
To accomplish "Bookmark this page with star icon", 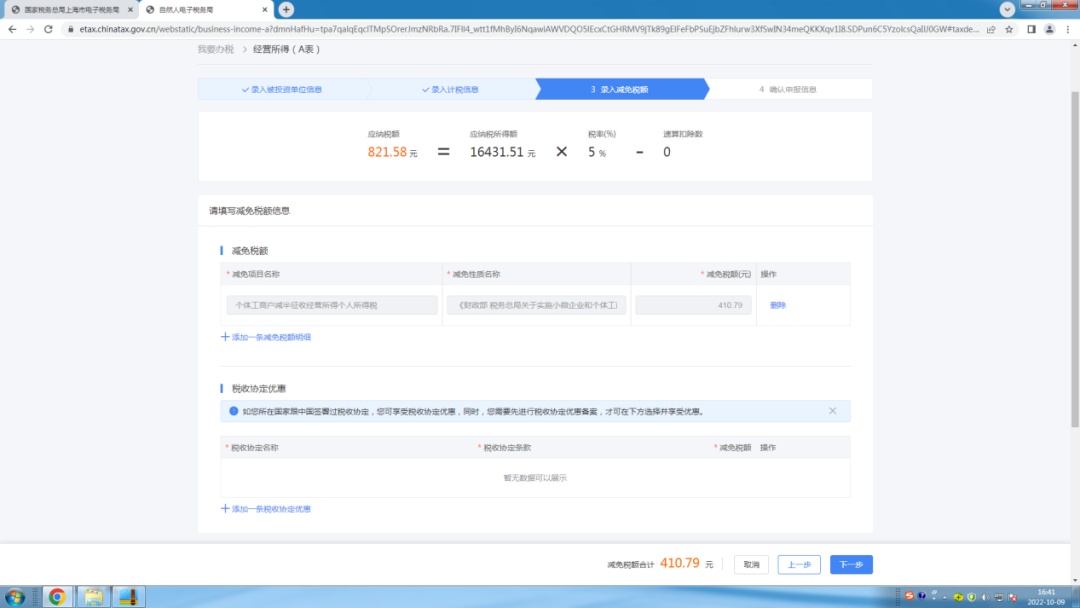I will click(1009, 30).
